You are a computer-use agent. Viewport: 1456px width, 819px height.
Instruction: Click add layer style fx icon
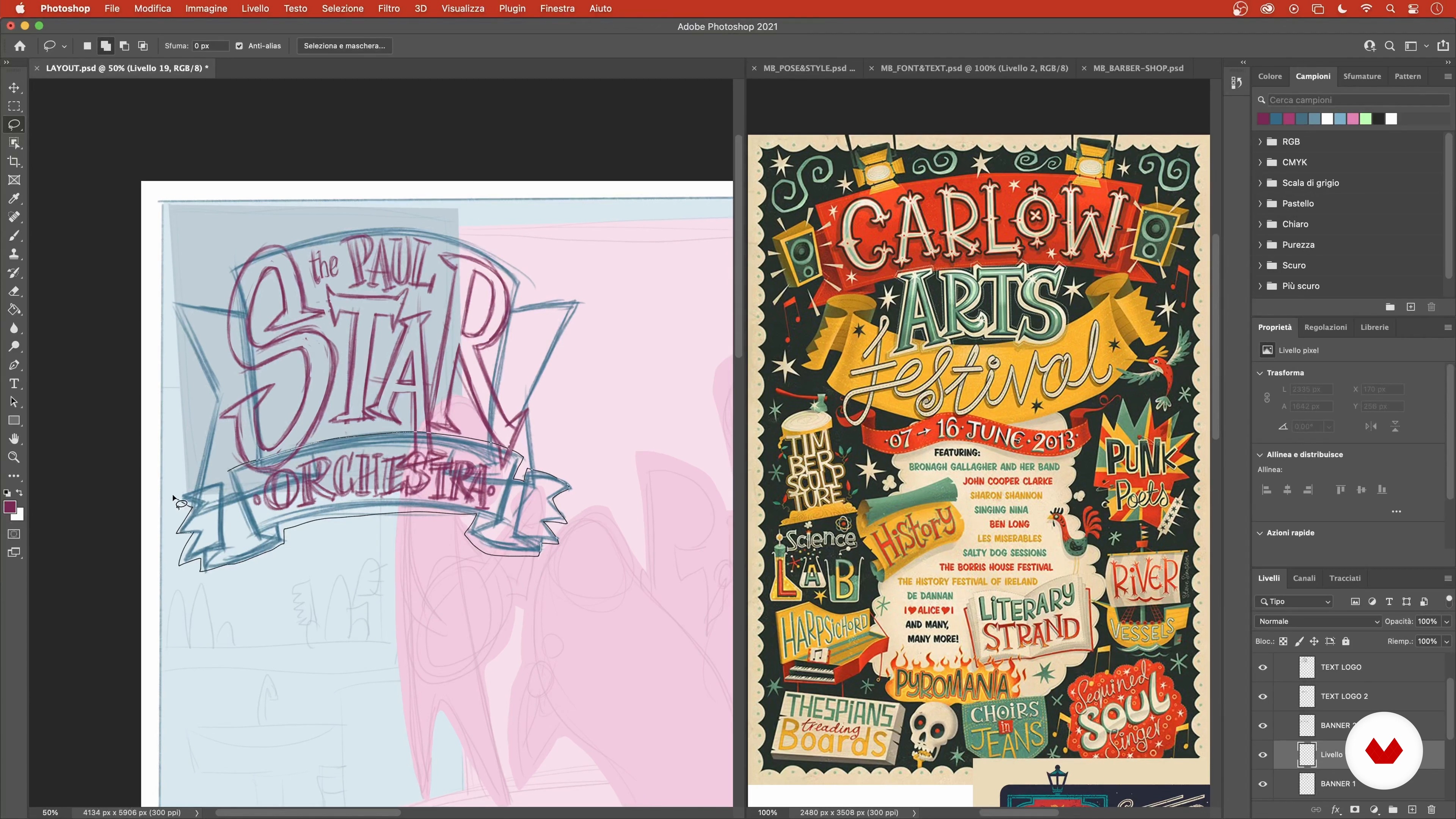(x=1335, y=810)
